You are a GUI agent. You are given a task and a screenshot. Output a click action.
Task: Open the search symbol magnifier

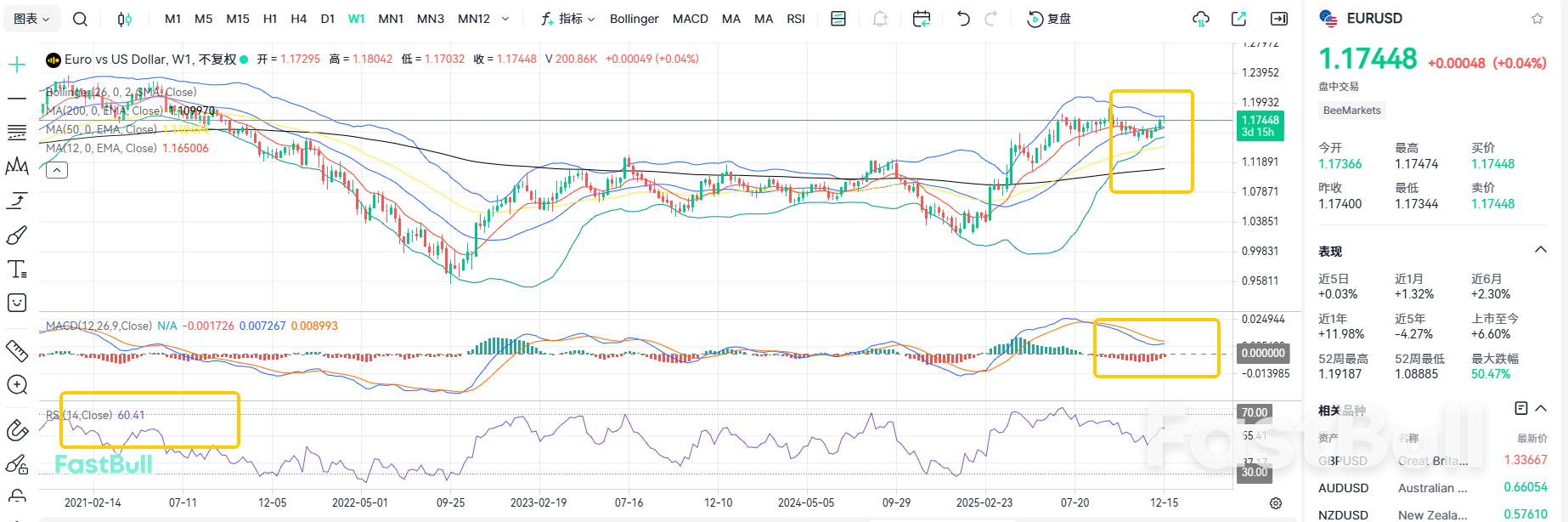(x=80, y=19)
